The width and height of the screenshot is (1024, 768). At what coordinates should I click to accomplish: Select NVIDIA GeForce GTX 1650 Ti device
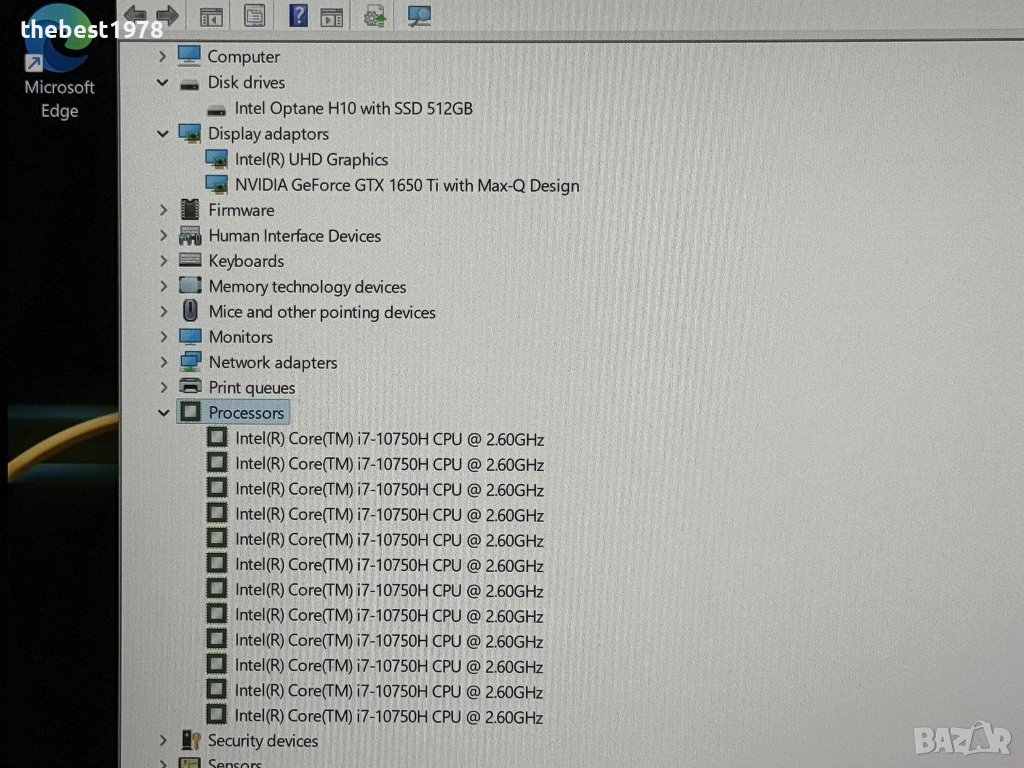point(406,185)
